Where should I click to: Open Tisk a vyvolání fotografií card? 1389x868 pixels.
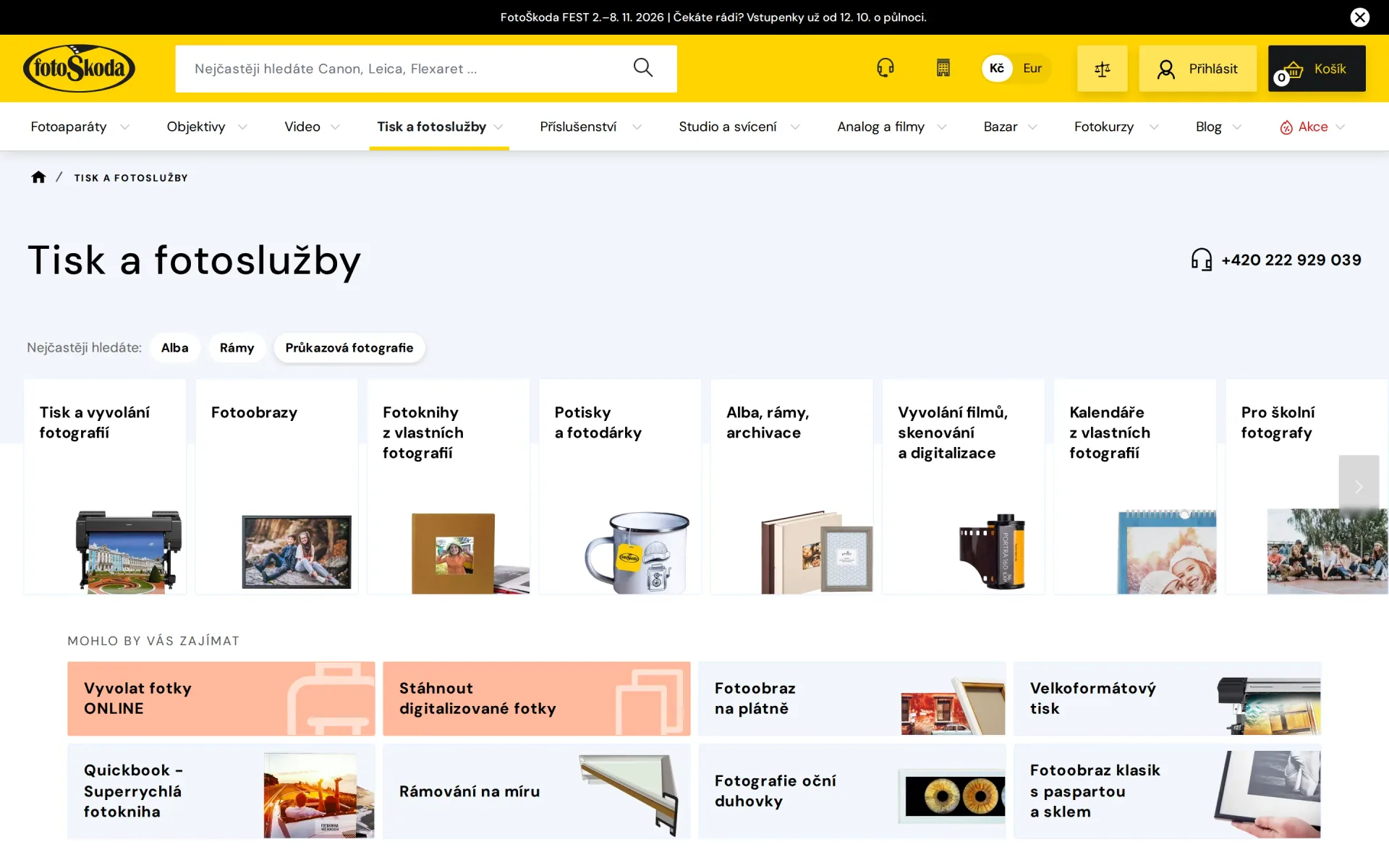coord(105,487)
